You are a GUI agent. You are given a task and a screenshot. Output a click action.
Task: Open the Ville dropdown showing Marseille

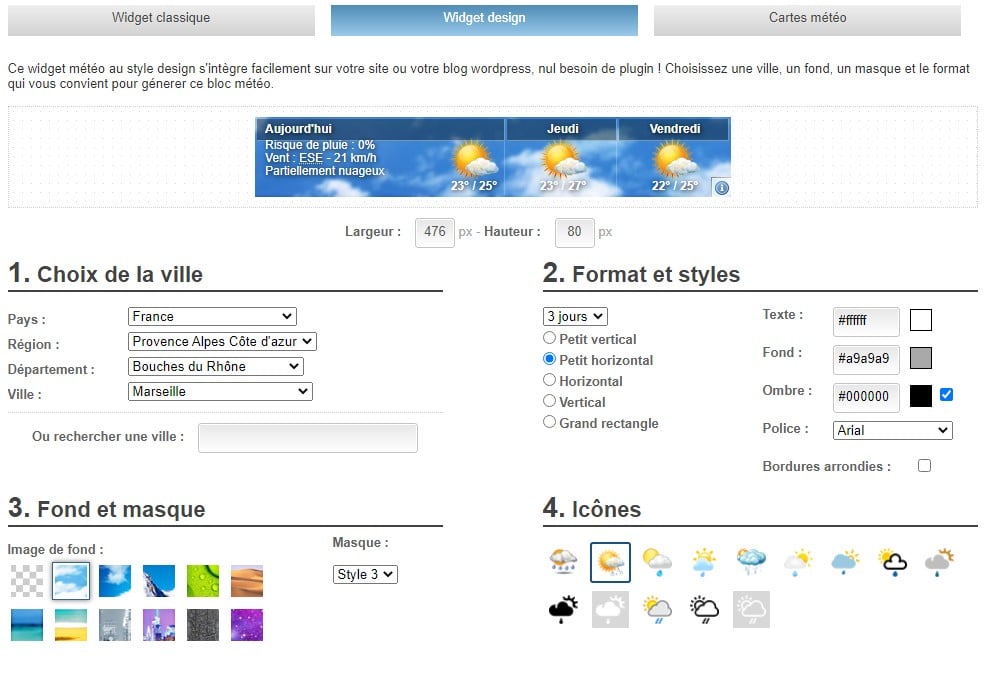(220, 392)
